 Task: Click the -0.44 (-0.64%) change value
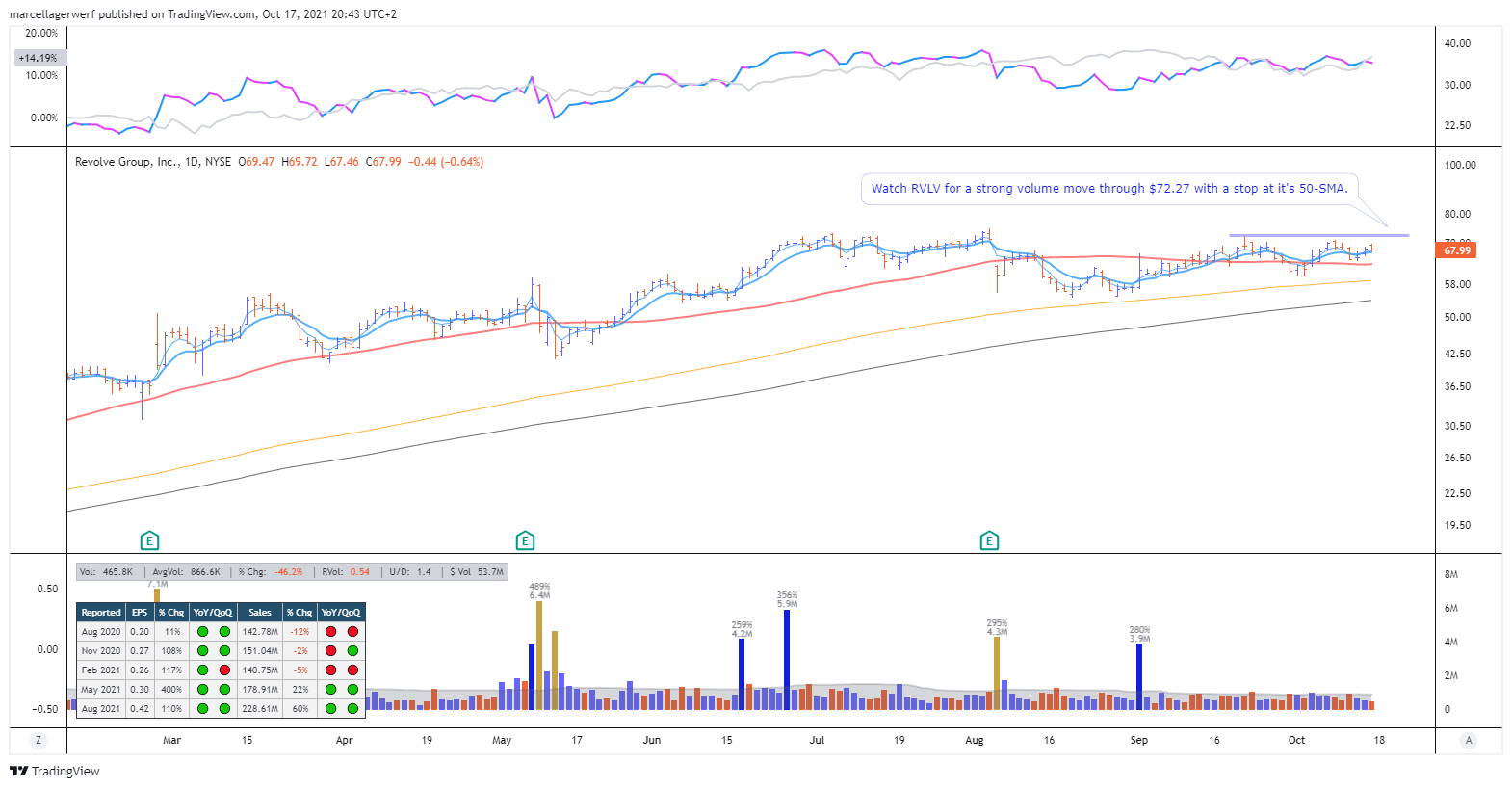[x=446, y=162]
